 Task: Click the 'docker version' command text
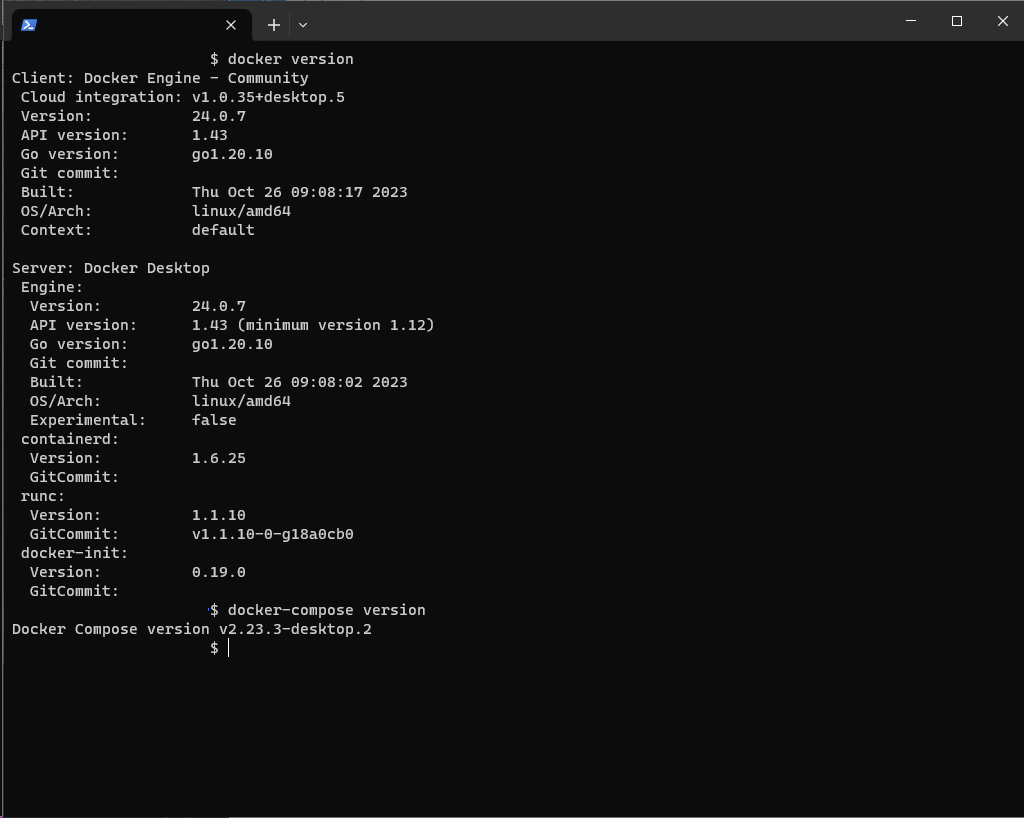click(x=291, y=59)
